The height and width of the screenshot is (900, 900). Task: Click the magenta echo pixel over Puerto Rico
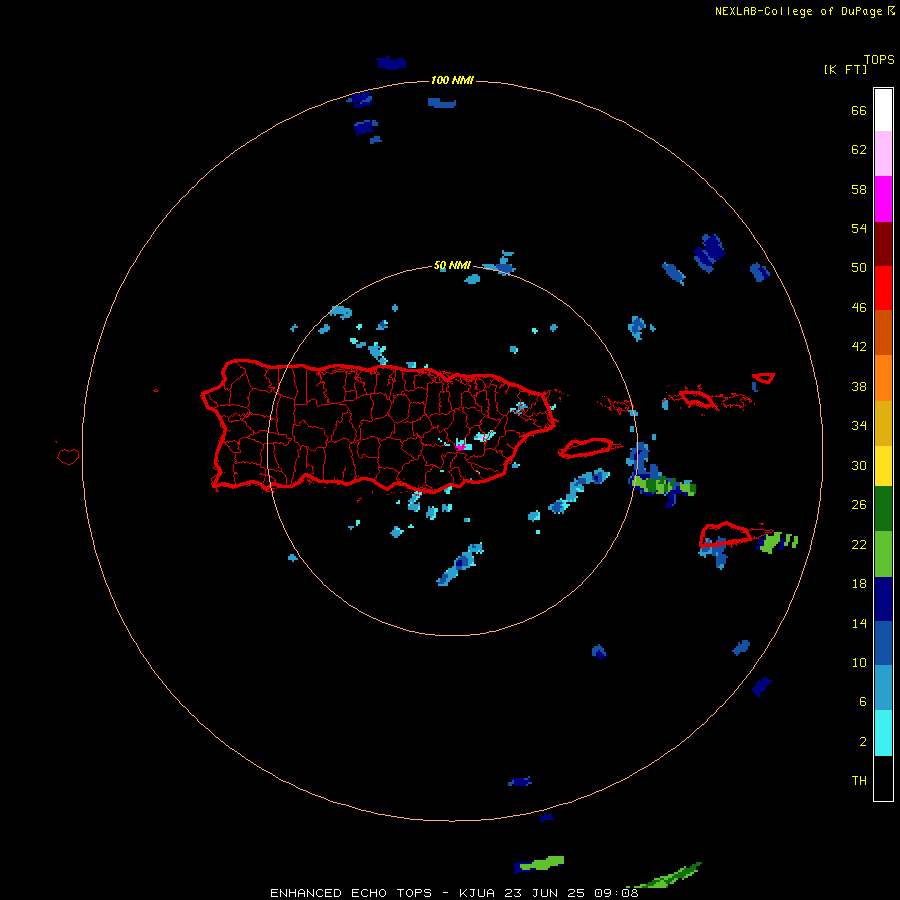[x=459, y=445]
